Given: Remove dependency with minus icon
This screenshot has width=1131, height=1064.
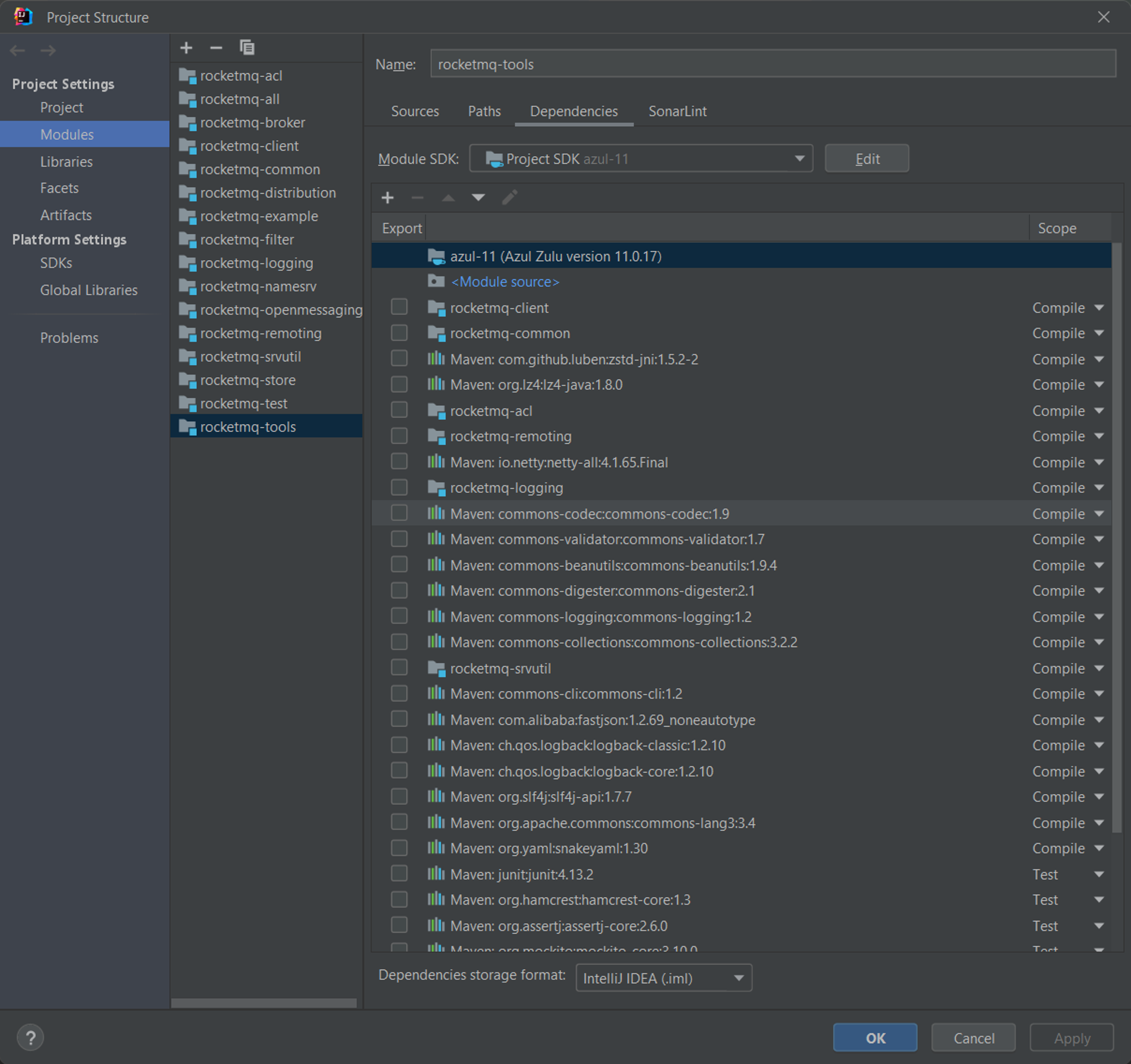Looking at the screenshot, I should pyautogui.click(x=417, y=197).
